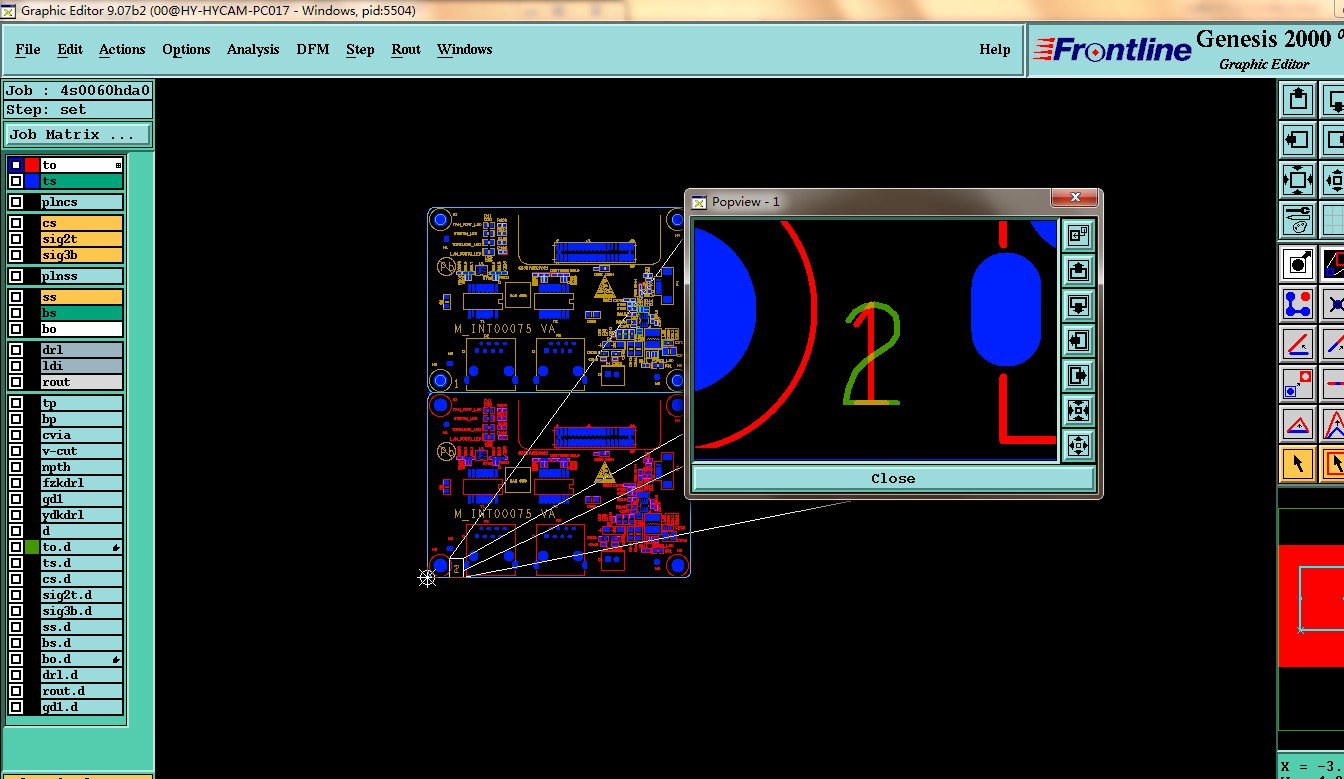Select the 'sig3b' layer row

click(x=81, y=255)
